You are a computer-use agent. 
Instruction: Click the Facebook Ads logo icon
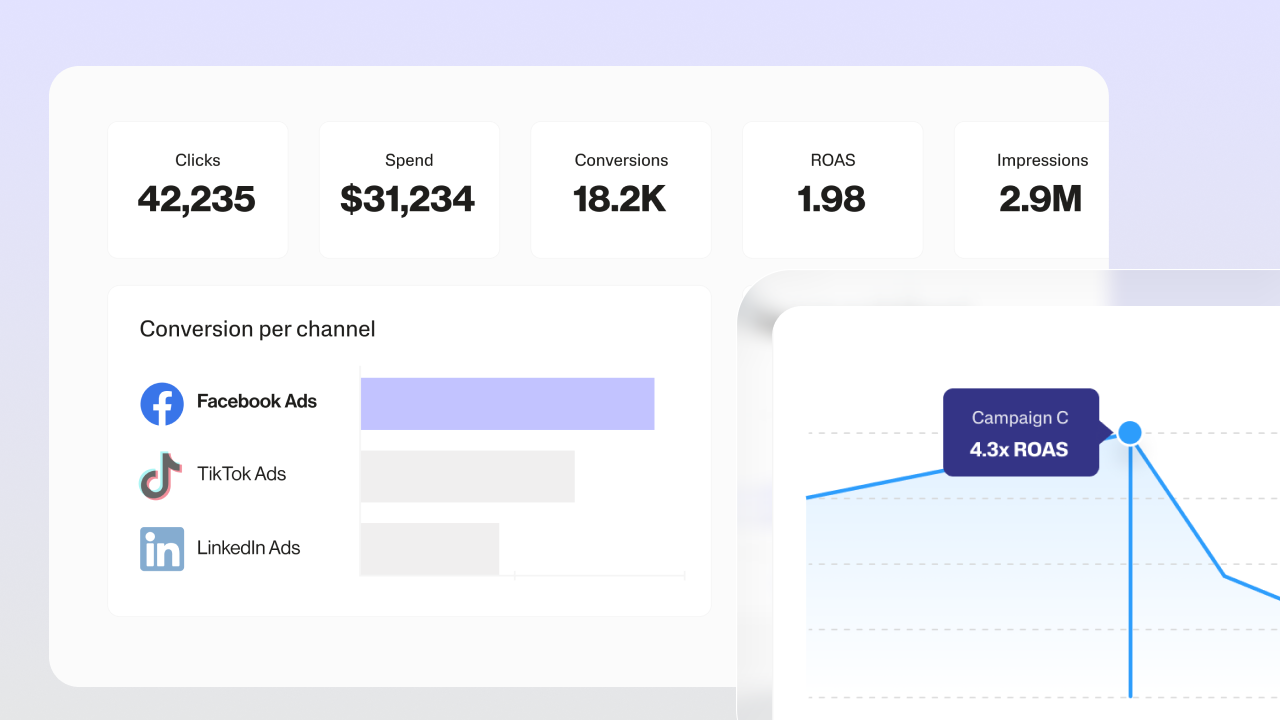pyautogui.click(x=162, y=404)
